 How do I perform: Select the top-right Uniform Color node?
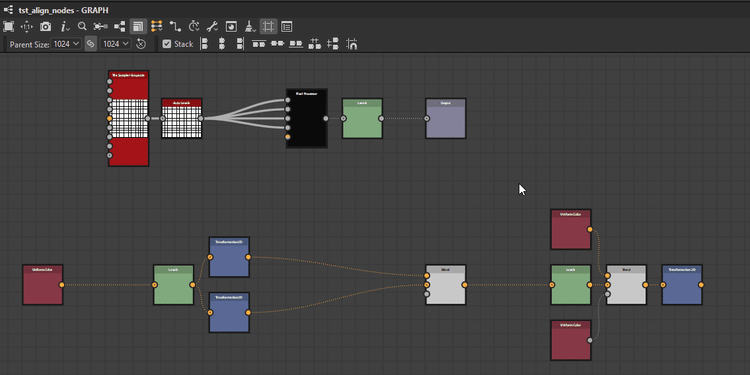click(x=571, y=229)
